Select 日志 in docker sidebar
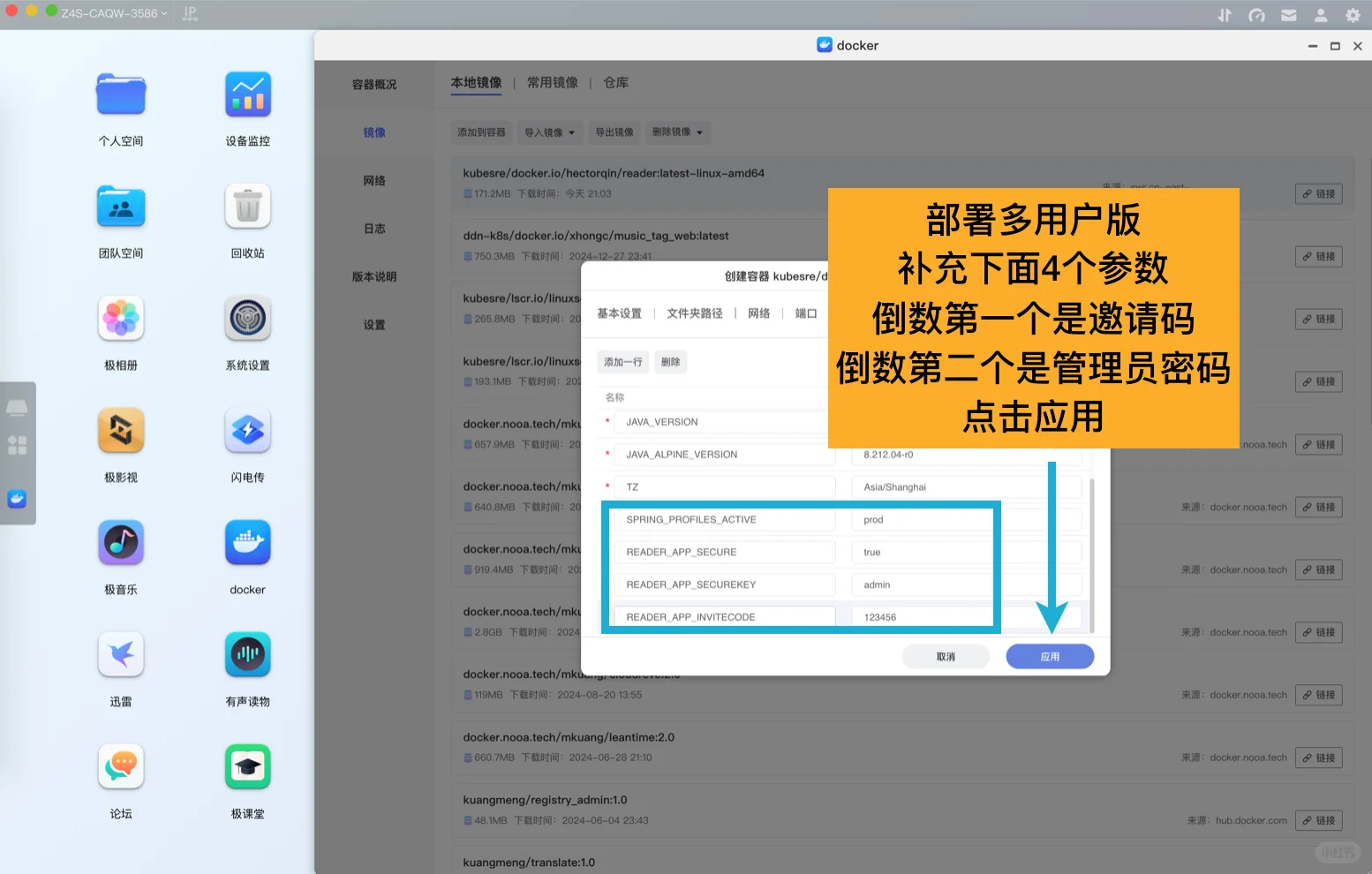Viewport: 1372px width, 874px height. (374, 229)
